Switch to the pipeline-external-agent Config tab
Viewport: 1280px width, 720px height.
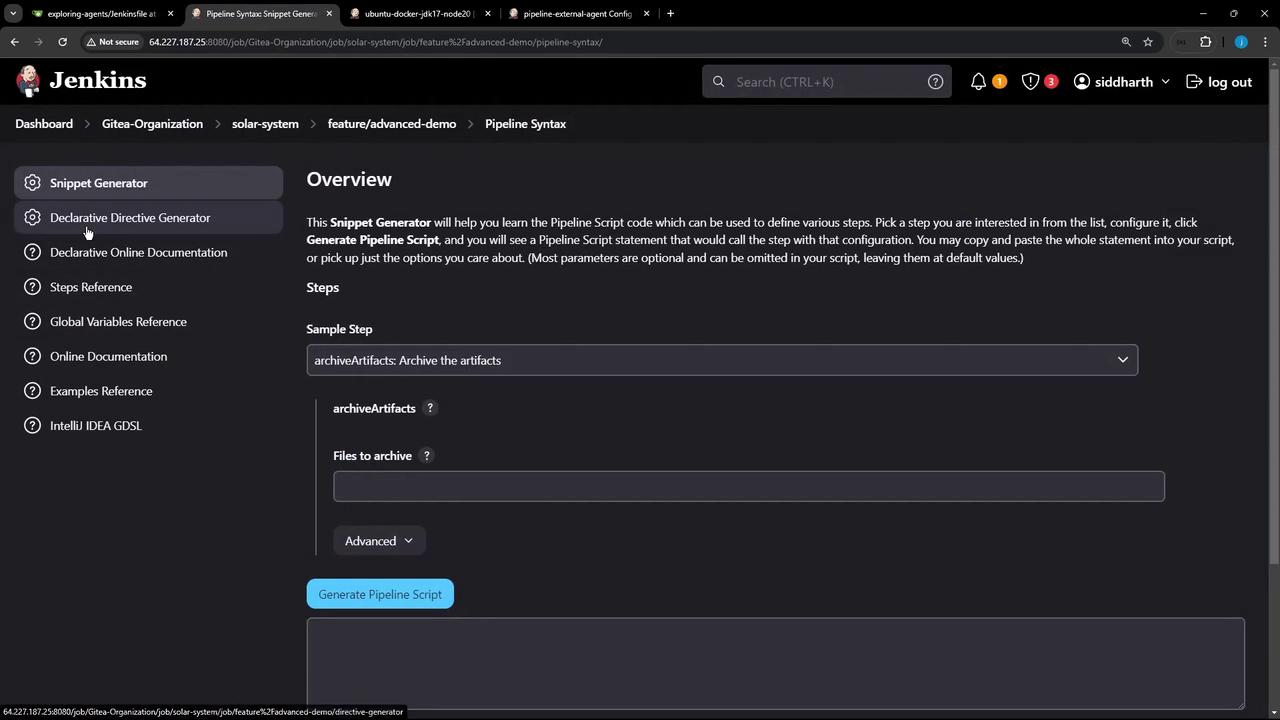577,14
